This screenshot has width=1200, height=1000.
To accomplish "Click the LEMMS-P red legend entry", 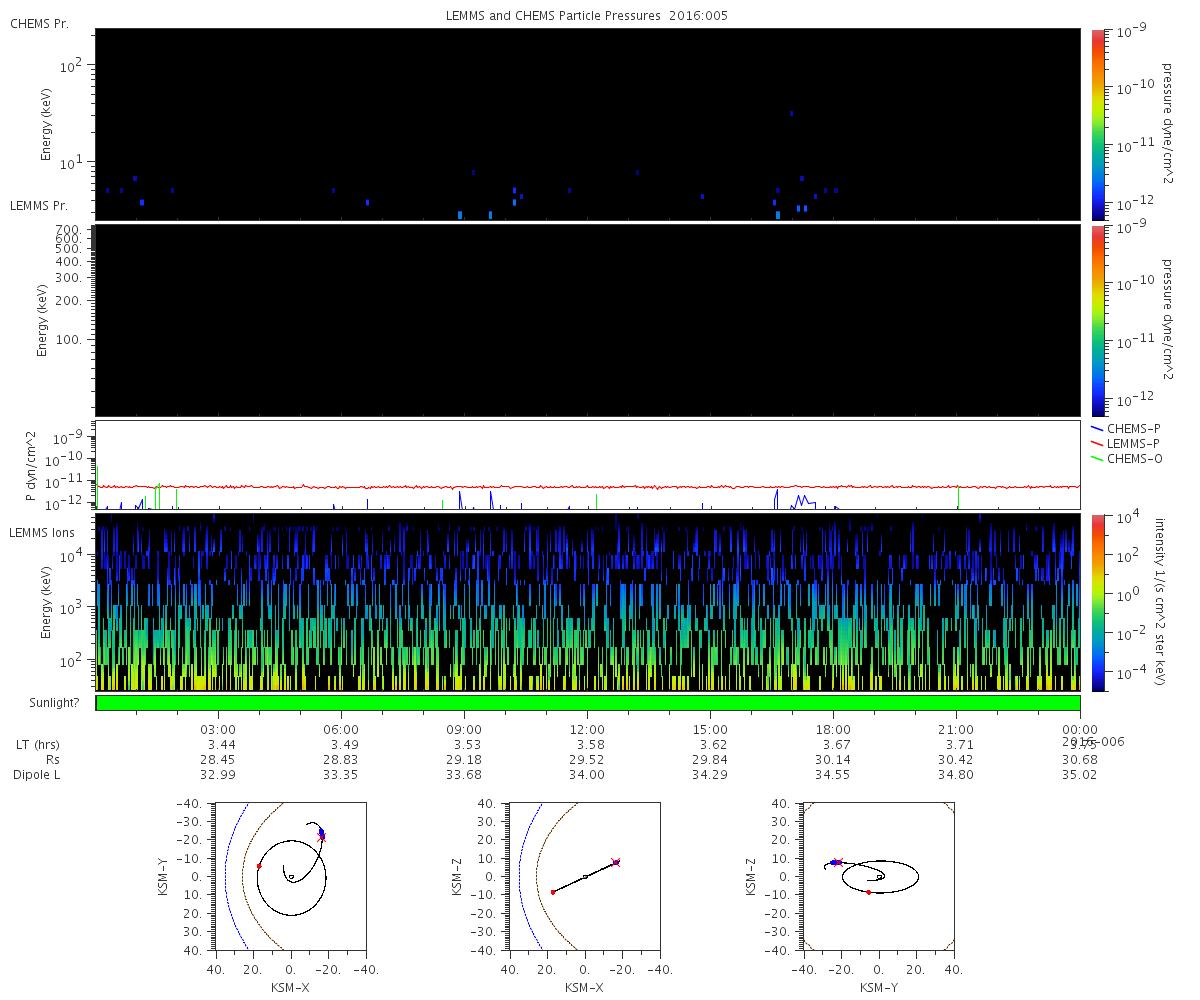I will coord(1125,443).
